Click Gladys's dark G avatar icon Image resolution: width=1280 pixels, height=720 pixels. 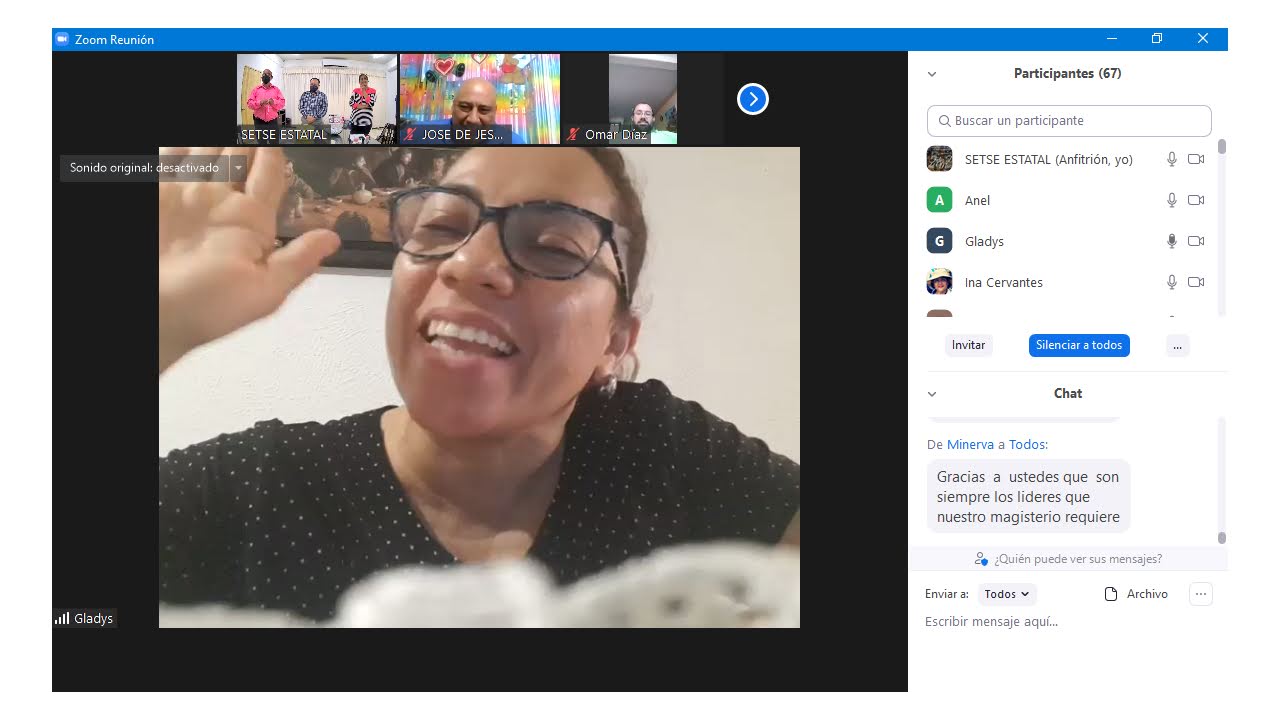click(x=939, y=241)
